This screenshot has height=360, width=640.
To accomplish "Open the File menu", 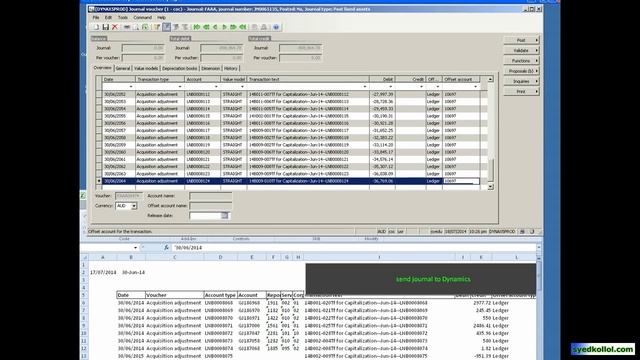I will [96, 18].
